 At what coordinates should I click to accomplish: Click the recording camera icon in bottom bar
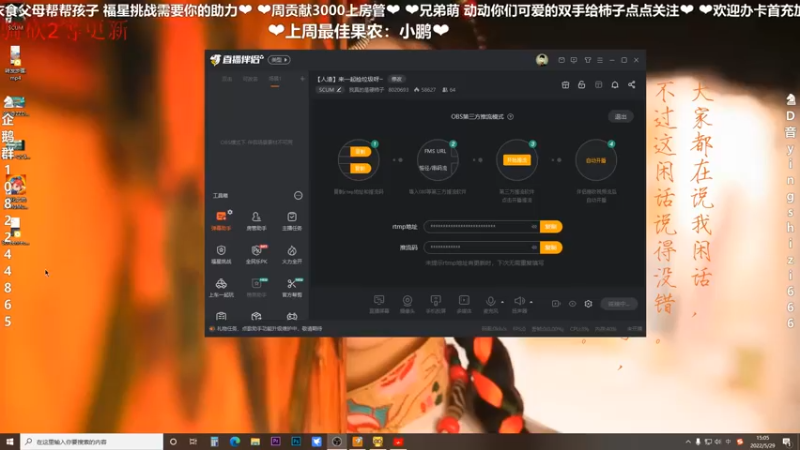(x=556, y=304)
